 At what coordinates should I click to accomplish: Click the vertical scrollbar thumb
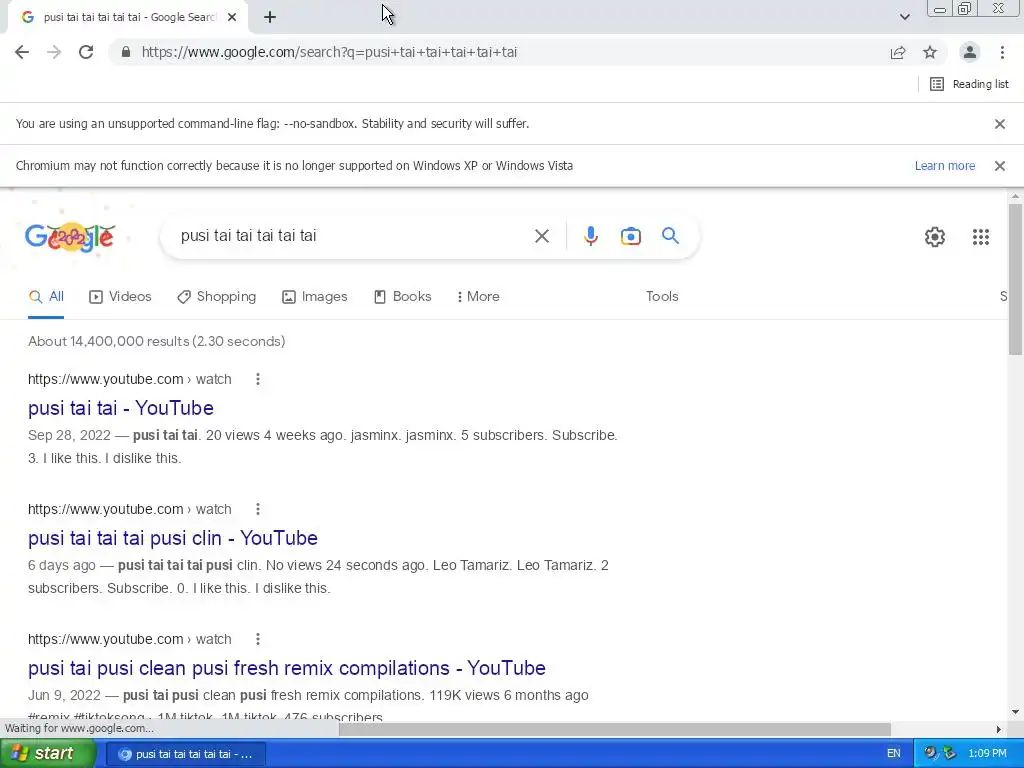pos(1015,280)
